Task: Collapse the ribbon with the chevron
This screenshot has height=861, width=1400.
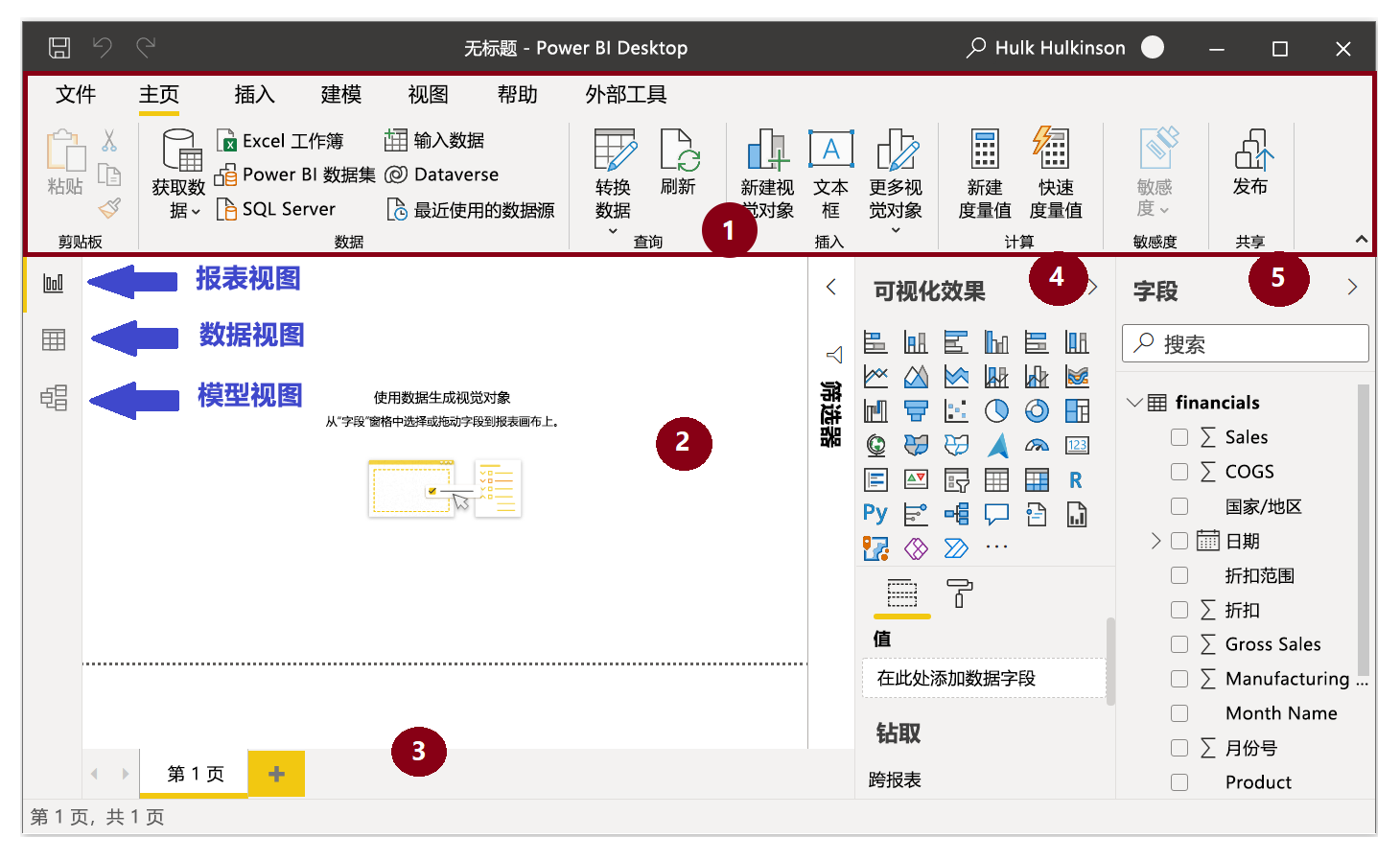Action: tap(1361, 239)
